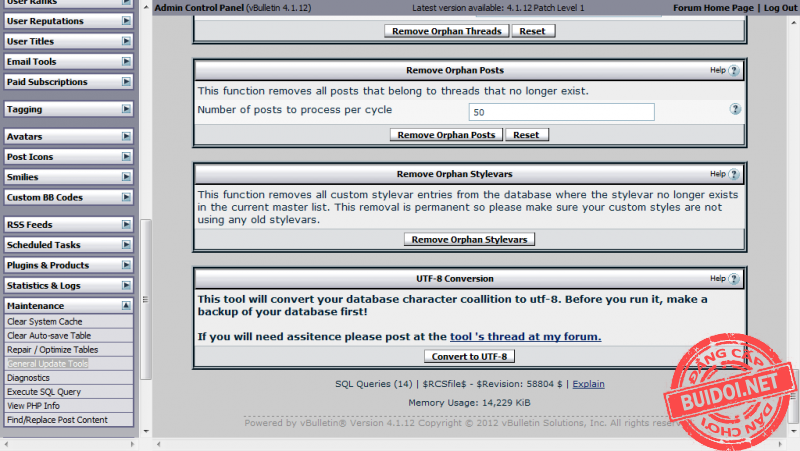This screenshot has width=800, height=451.
Task: Click Help text in UTF-8 Conversion header
Action: coord(718,279)
